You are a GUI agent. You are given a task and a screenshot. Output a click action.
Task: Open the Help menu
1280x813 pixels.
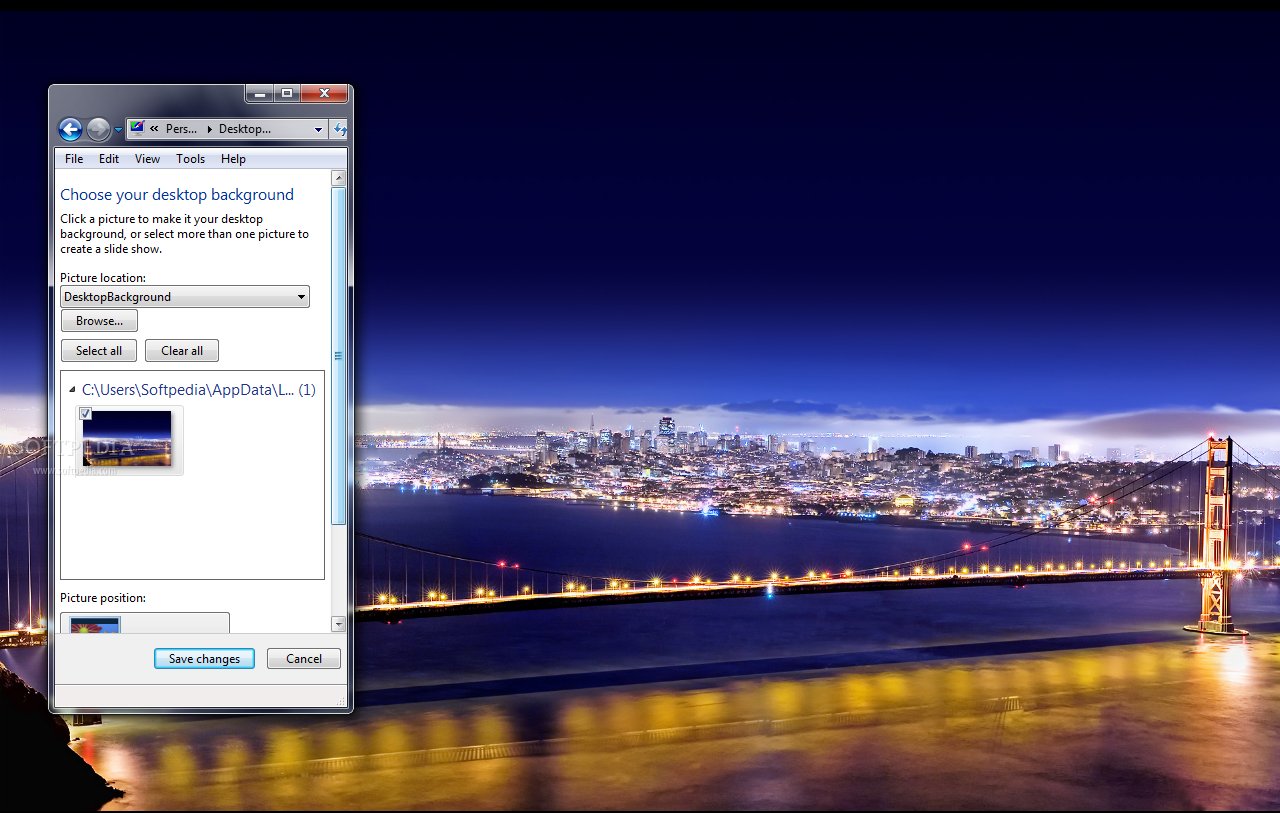pos(233,159)
